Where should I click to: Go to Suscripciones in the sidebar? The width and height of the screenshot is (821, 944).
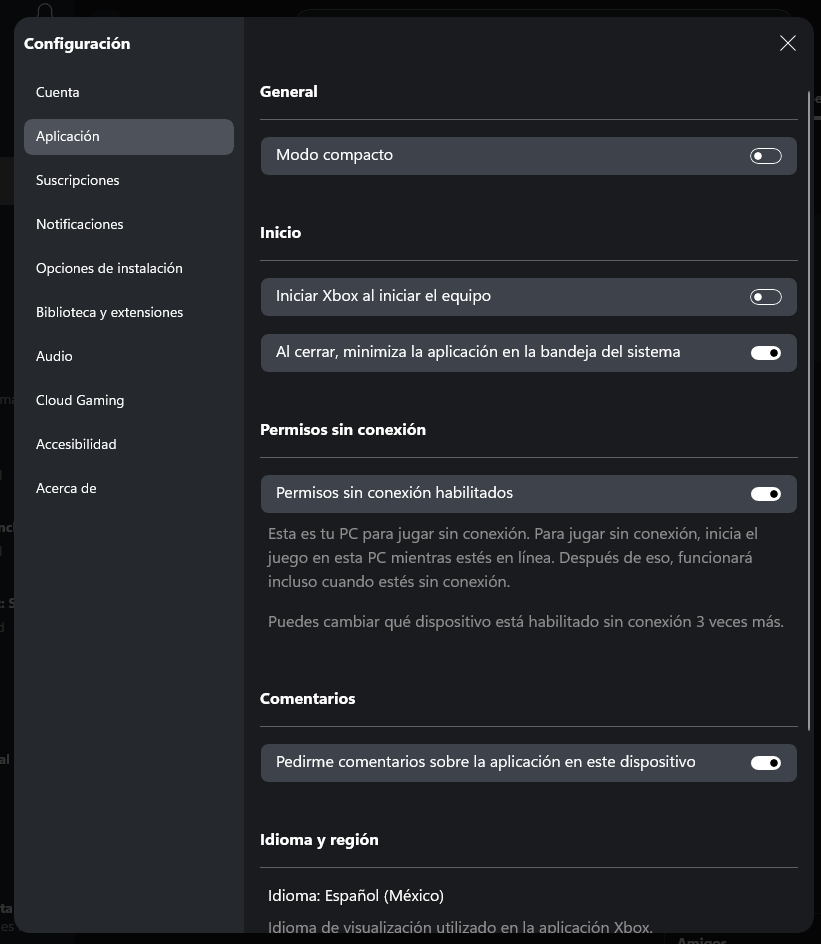(78, 180)
